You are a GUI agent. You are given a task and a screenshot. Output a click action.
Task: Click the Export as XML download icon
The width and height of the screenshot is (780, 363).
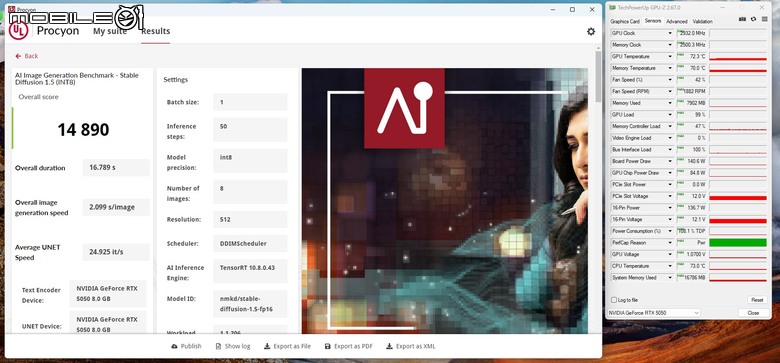[x=390, y=346]
